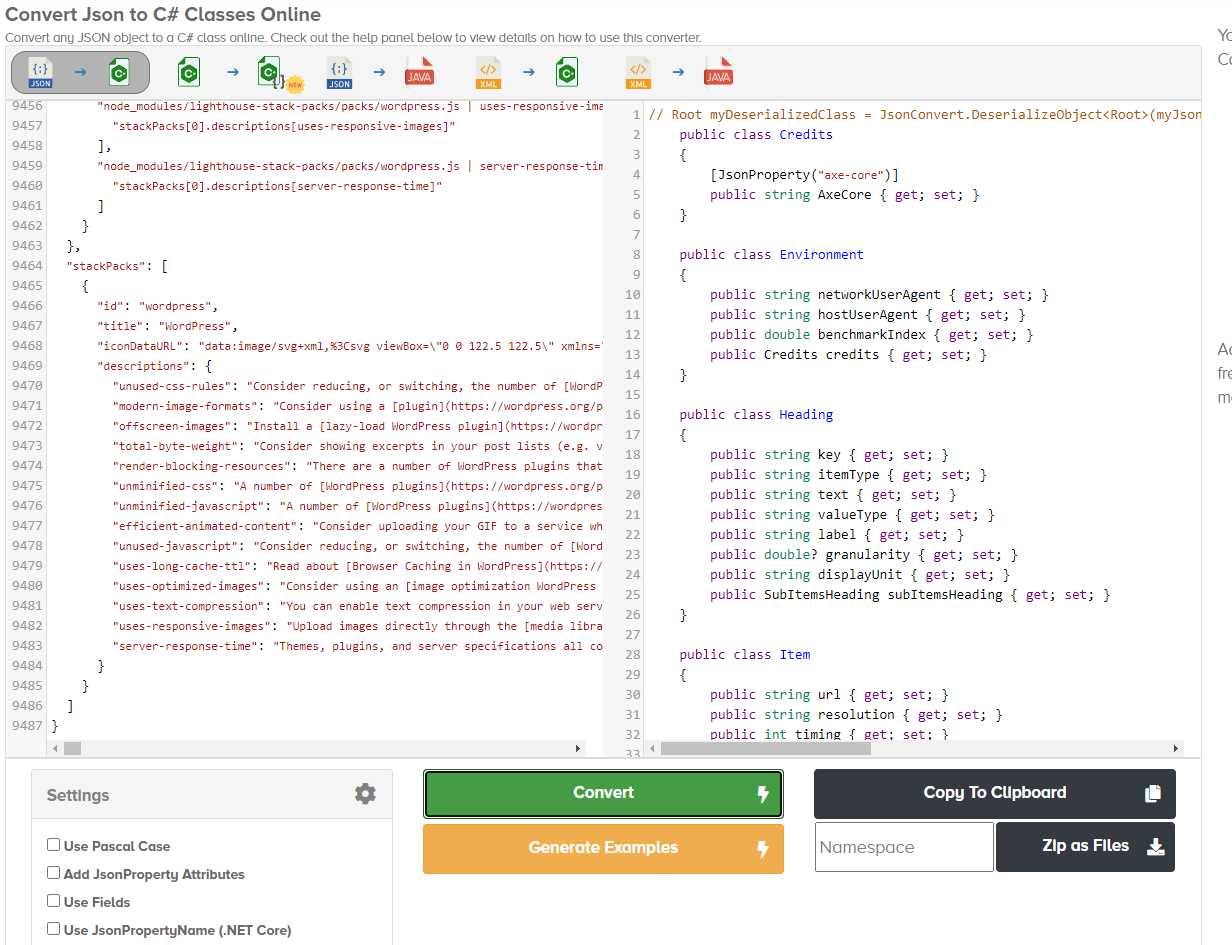Click the "public double? granularity" line
This screenshot has width=1232, height=945.
pyautogui.click(x=864, y=554)
